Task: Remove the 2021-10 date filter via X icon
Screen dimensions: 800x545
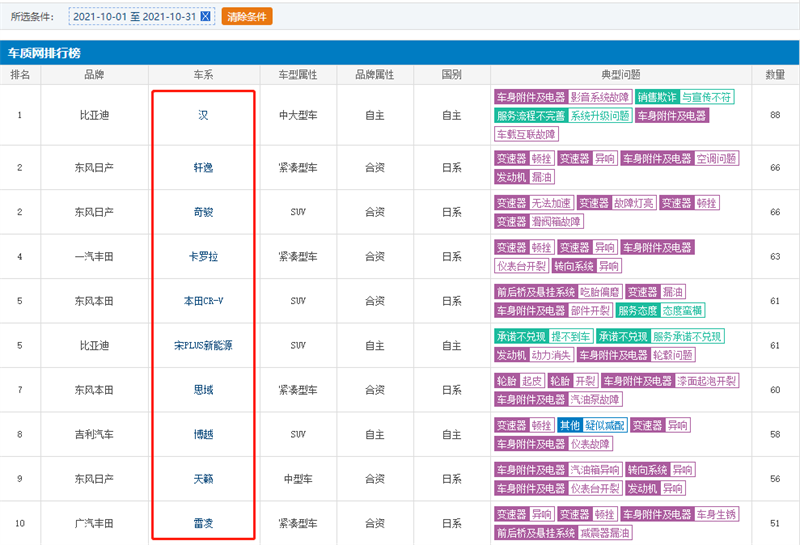Action: coord(205,17)
